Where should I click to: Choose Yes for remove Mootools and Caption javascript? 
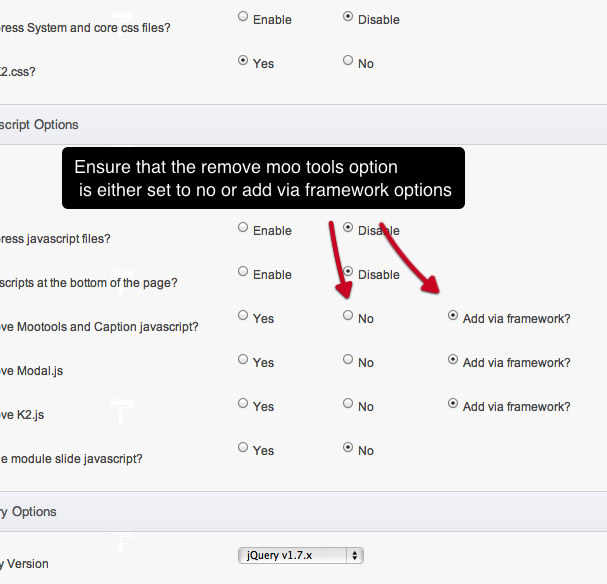pyautogui.click(x=243, y=315)
